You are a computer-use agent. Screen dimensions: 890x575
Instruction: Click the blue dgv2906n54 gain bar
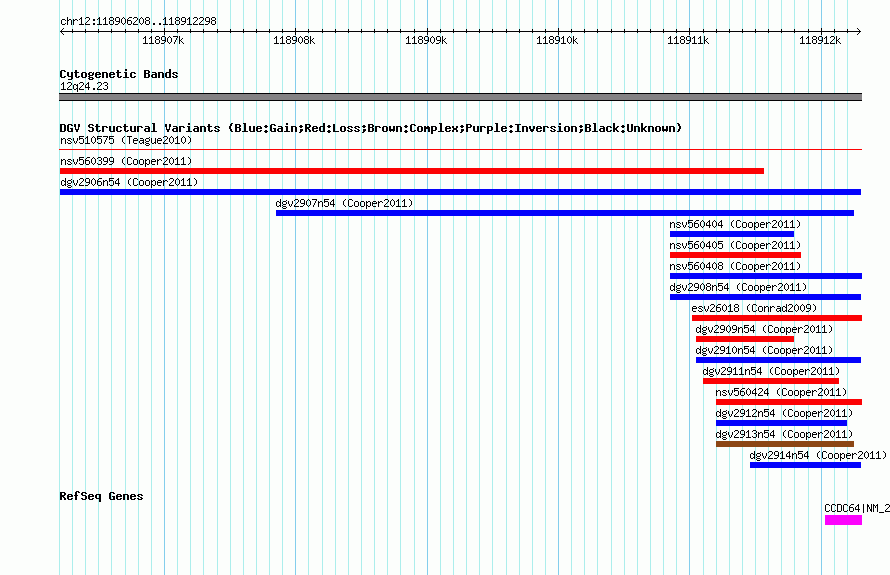[460, 192]
